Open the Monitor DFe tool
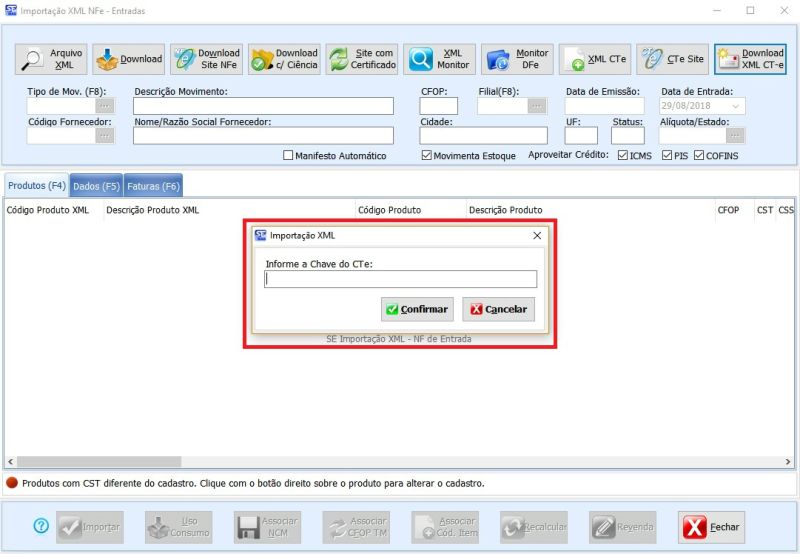 click(517, 59)
